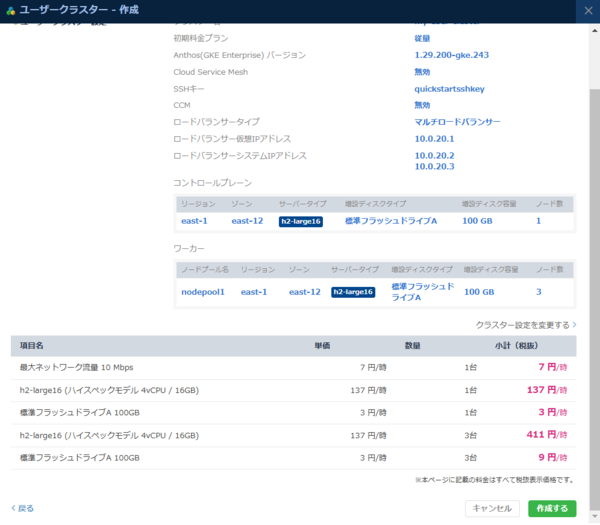Click the 項目名 column header
600x525 pixels.
32,345
